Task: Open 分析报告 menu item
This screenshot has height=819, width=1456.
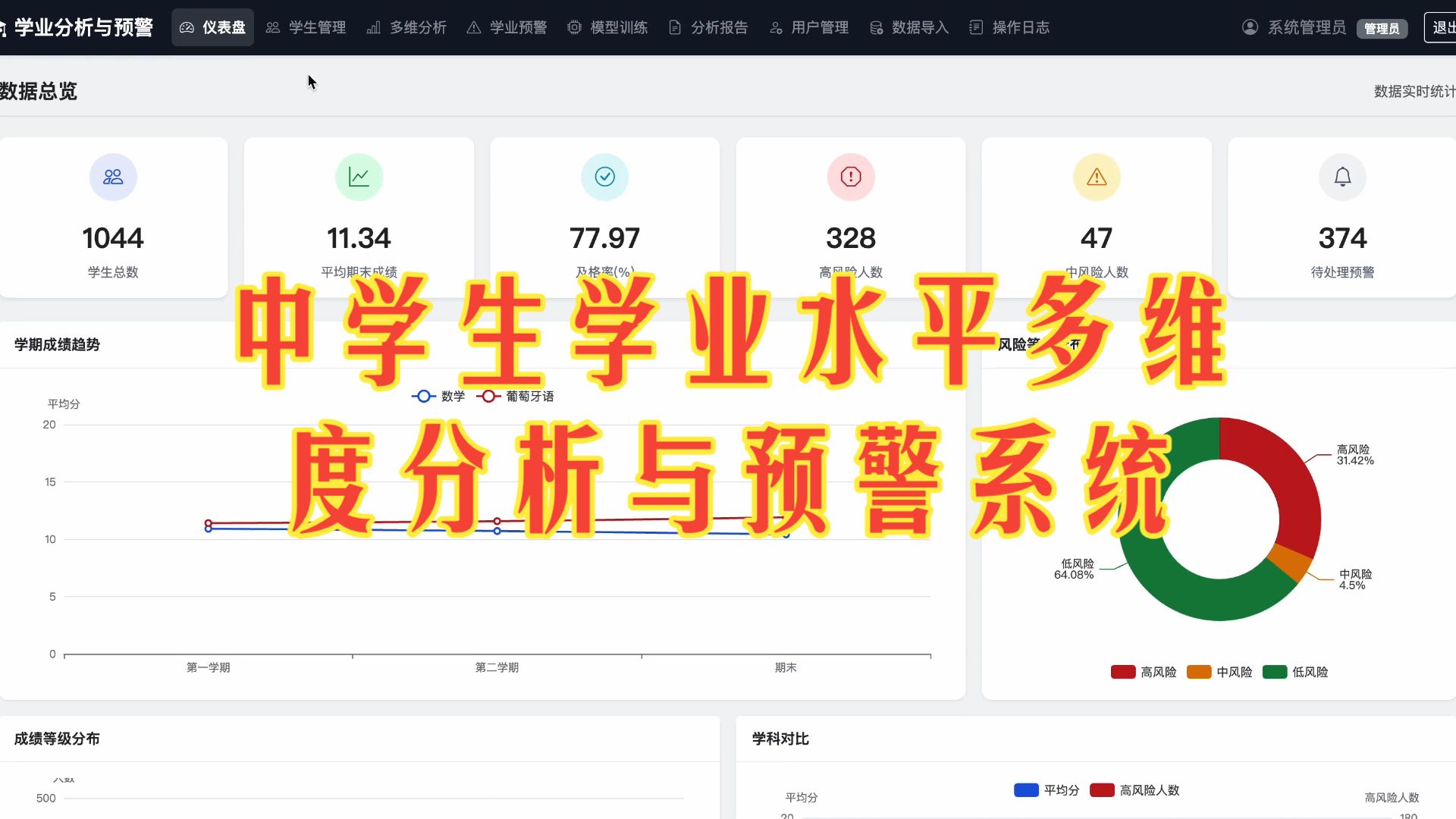Action: (x=708, y=27)
